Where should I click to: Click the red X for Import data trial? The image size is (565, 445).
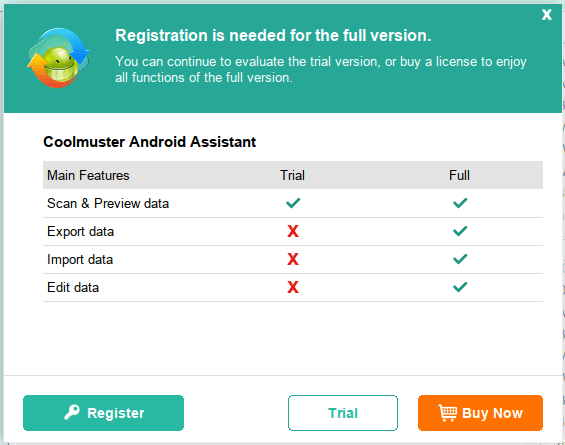pos(293,259)
